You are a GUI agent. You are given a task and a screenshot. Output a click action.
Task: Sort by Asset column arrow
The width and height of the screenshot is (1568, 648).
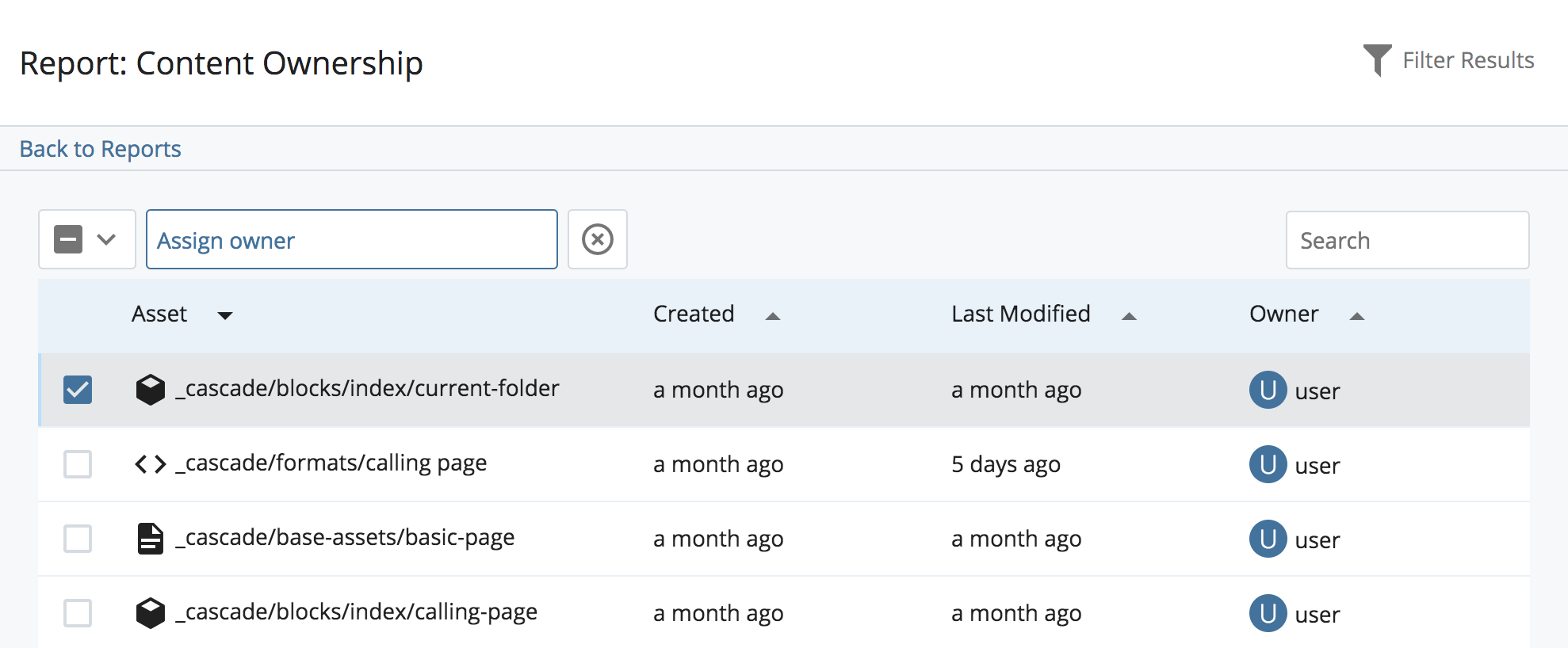(225, 316)
